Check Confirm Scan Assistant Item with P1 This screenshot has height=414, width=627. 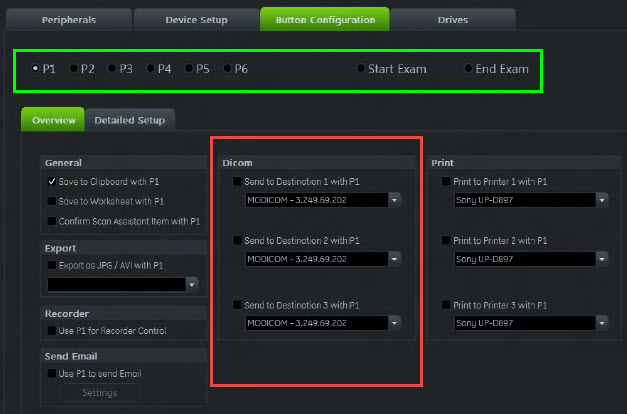[x=52, y=221]
